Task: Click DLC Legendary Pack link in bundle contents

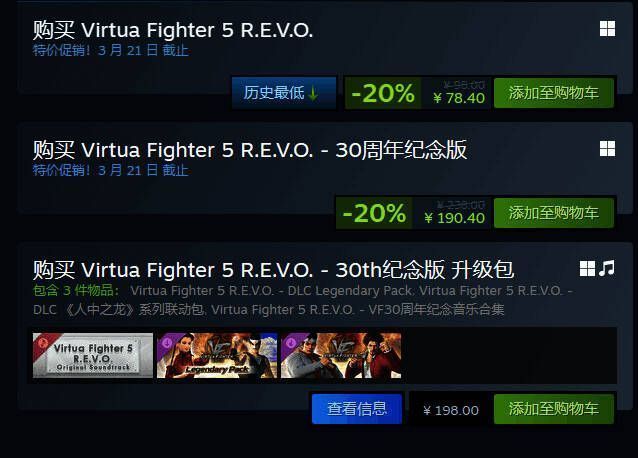Action: click(352, 291)
